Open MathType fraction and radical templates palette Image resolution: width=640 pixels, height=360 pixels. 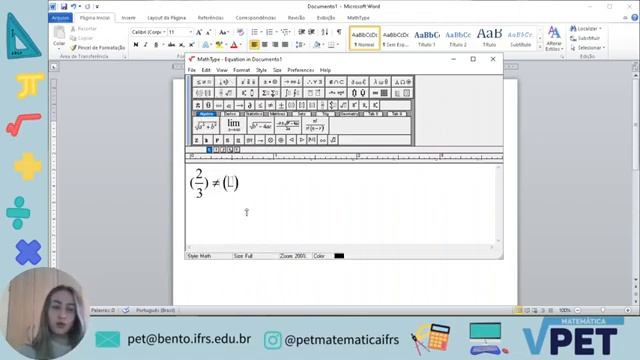click(225, 93)
